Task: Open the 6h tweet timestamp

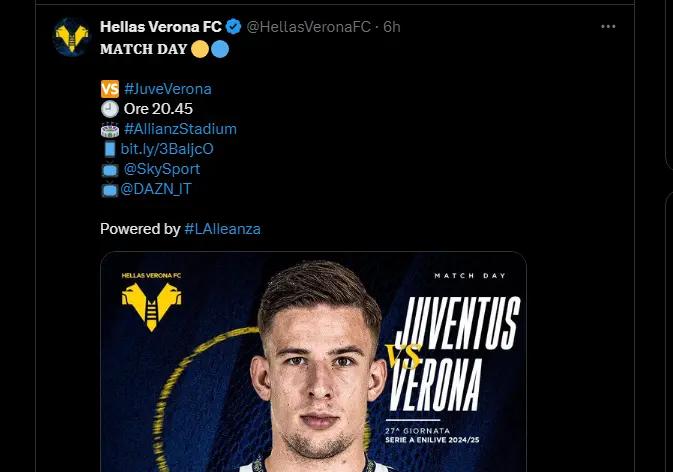Action: pyautogui.click(x=390, y=27)
